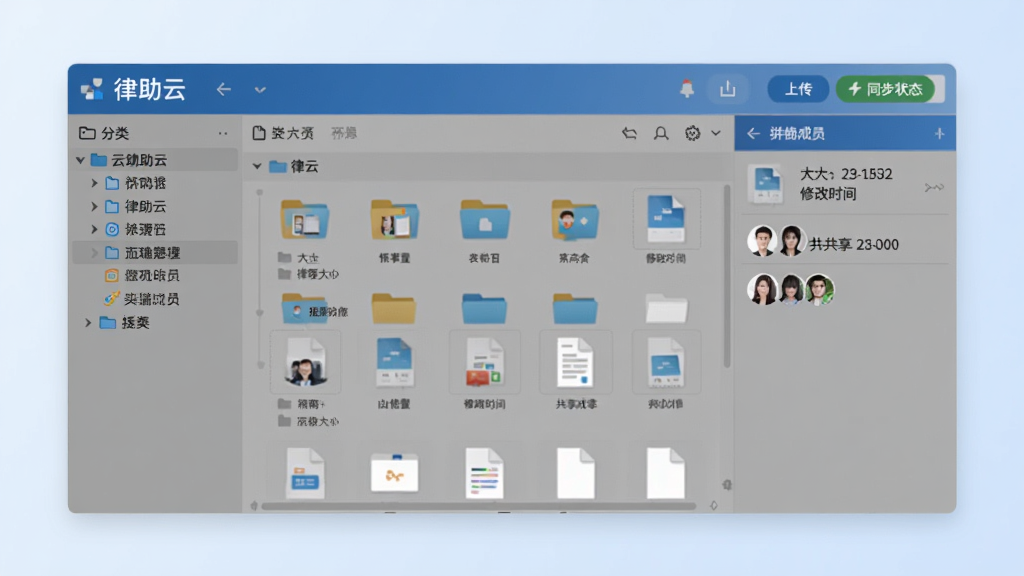1024x576 pixels.
Task: Click the folder icon beside 分类
Action: point(87,133)
